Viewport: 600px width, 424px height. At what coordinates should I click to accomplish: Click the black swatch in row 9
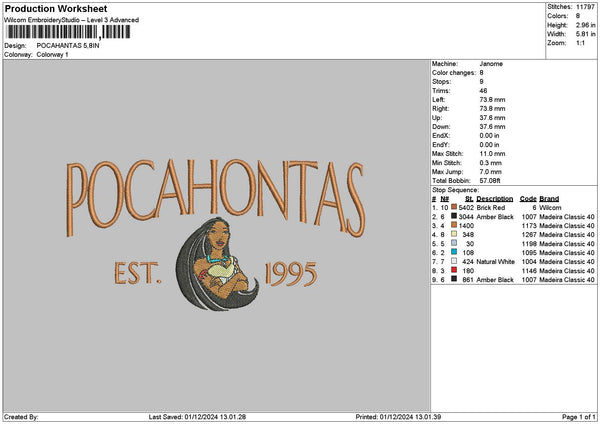pos(454,279)
